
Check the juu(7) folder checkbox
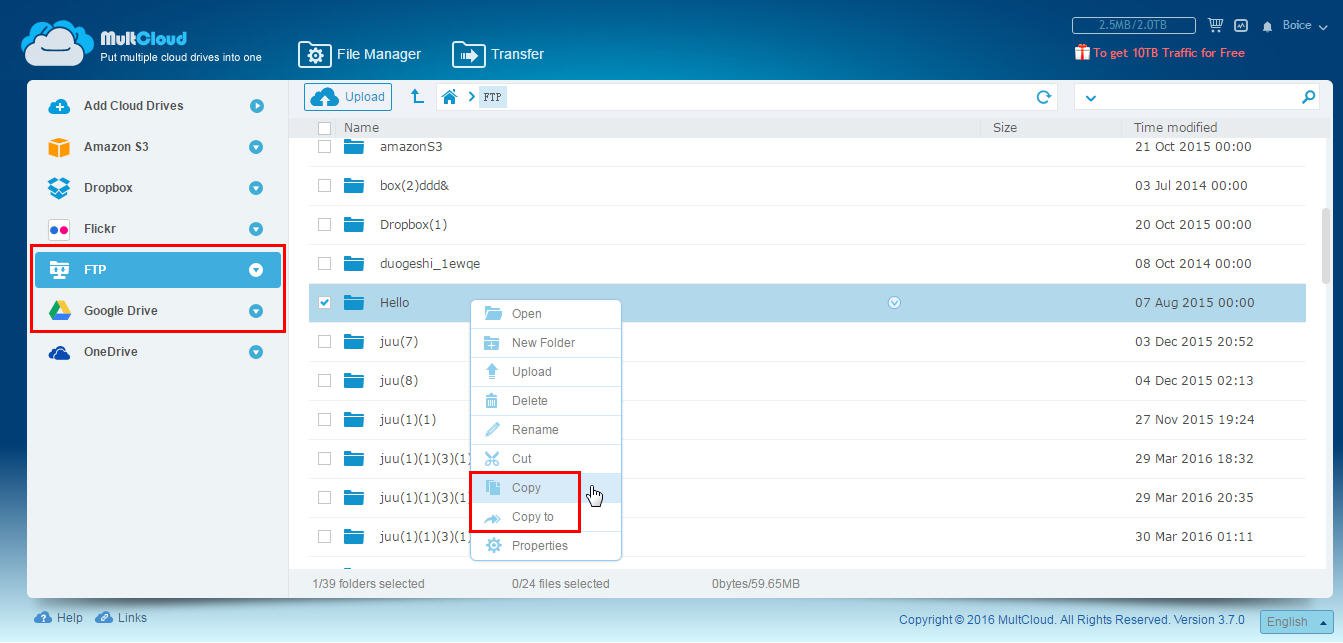(324, 341)
